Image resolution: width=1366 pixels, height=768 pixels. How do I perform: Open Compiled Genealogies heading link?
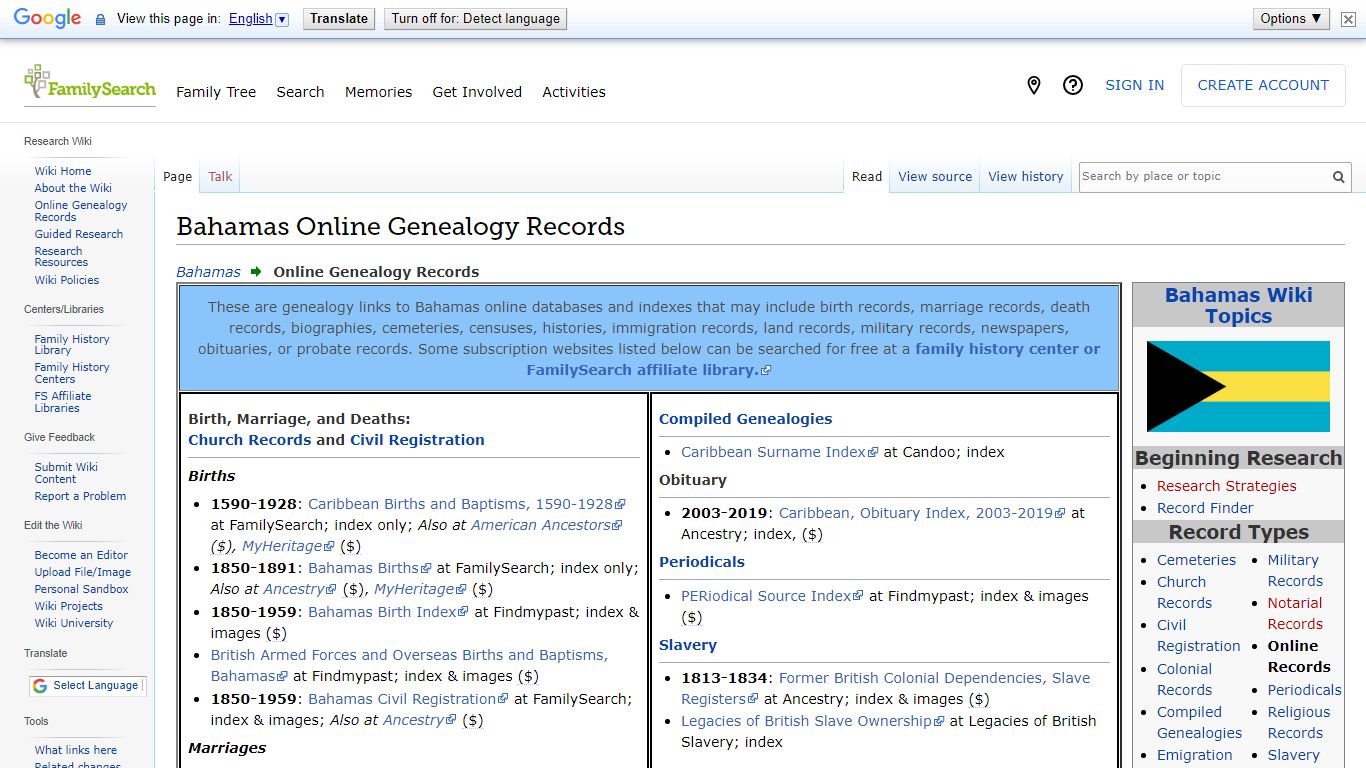745,419
